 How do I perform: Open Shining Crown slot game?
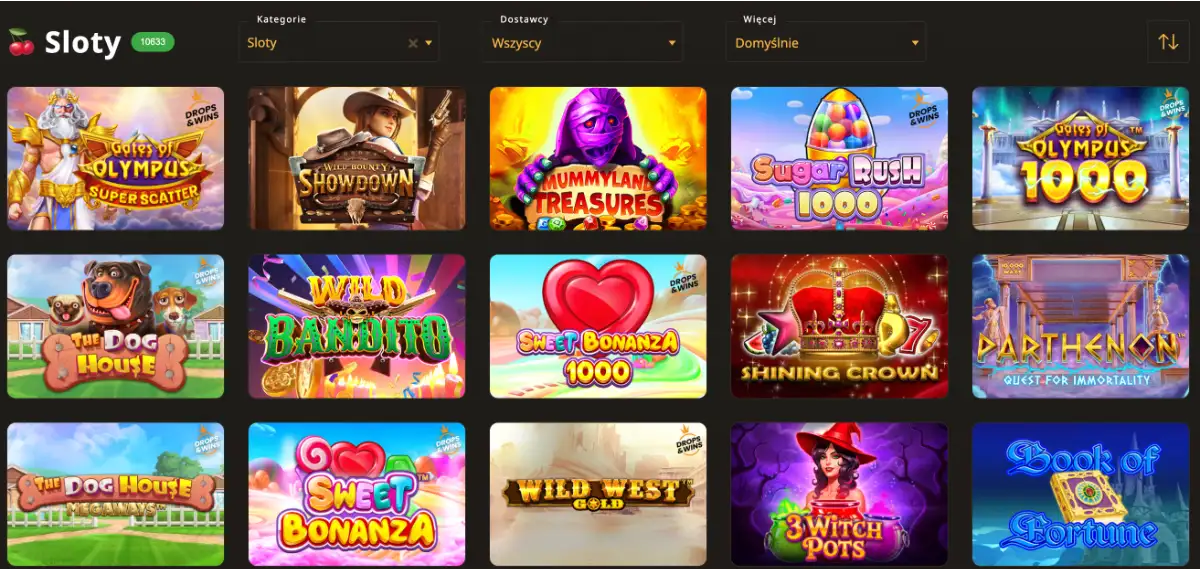click(x=839, y=326)
